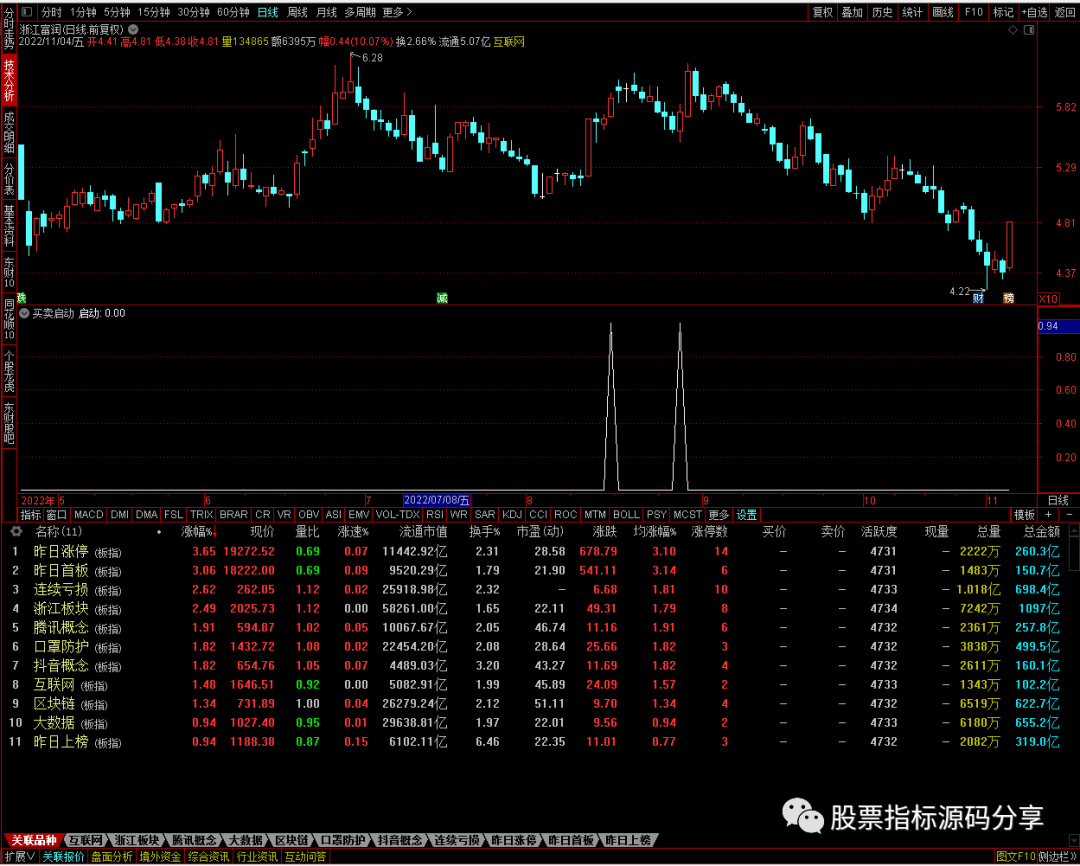Click the 设置 settings button in indicator bar
Screen dimensions: 1080x866
point(747,515)
